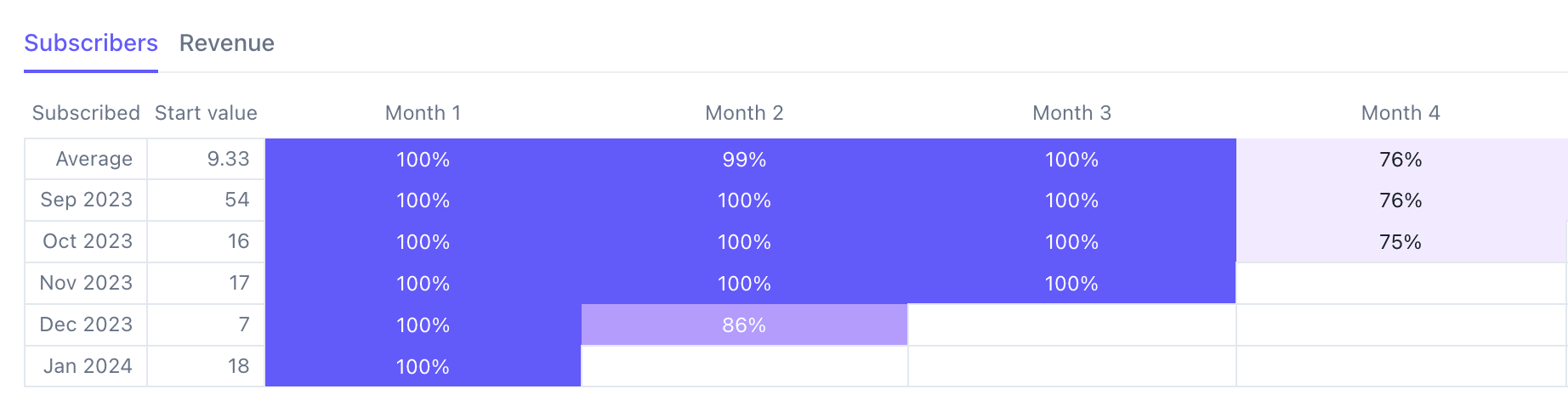Switch to the Revenue tab
The width and height of the screenshot is (1568, 406).
[x=226, y=43]
